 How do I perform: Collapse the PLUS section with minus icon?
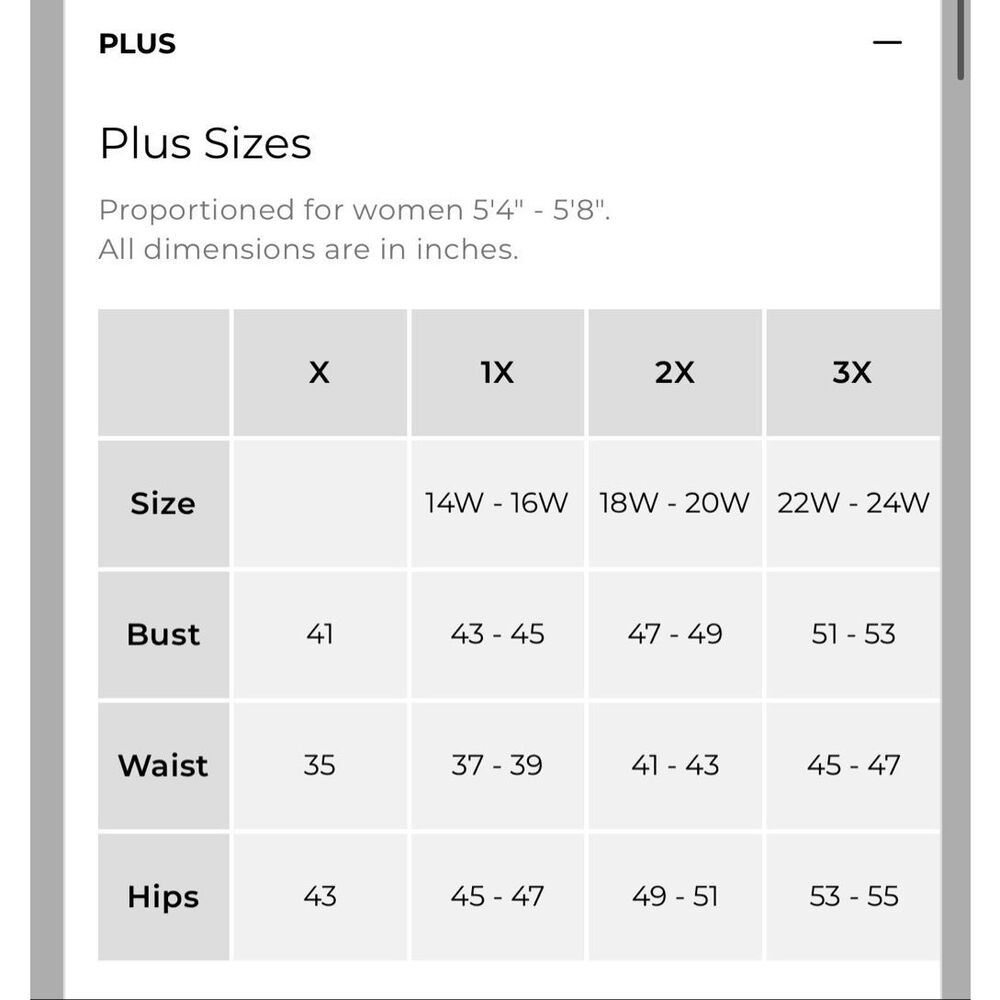point(887,43)
